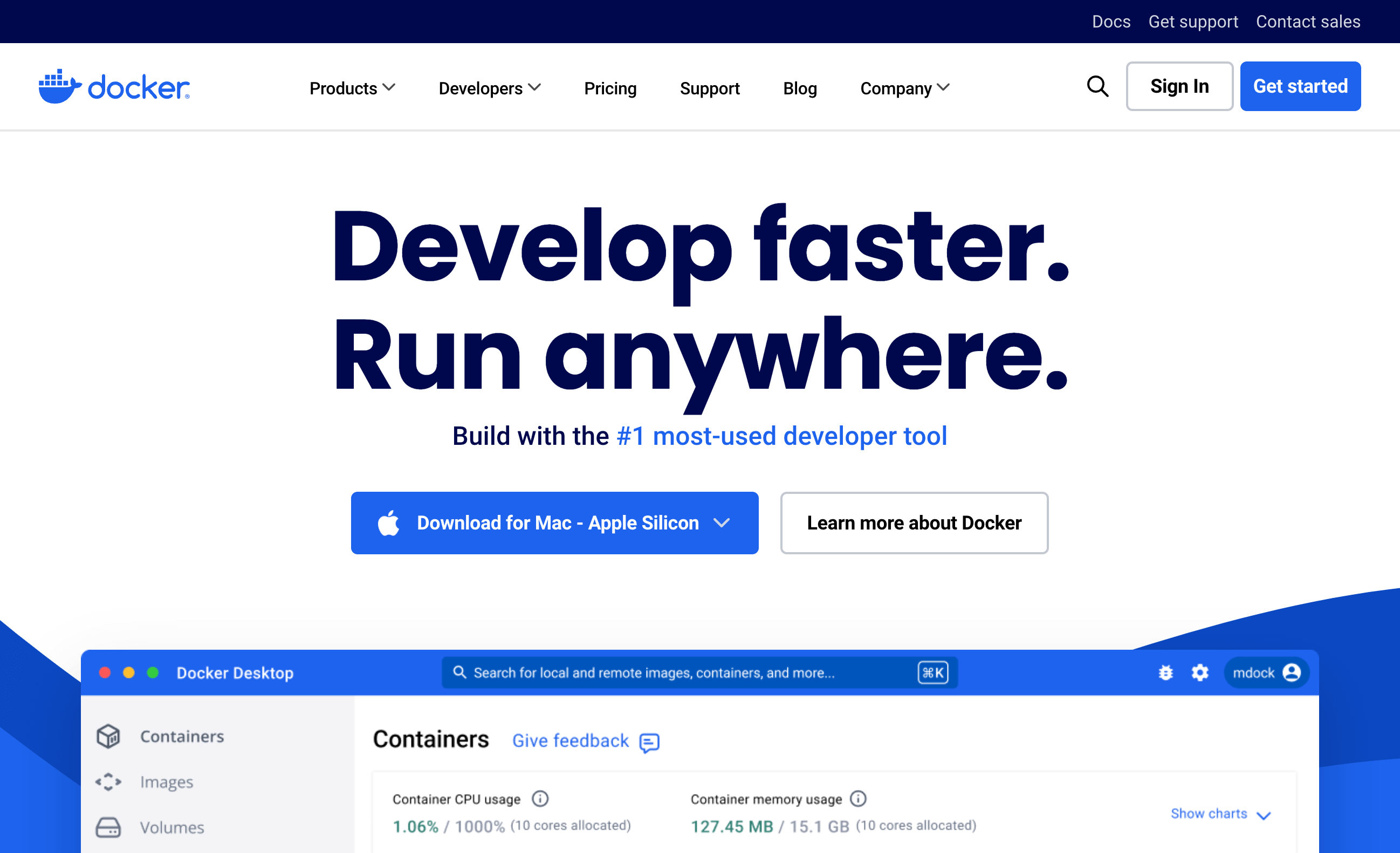The width and height of the screenshot is (1400, 853).
Task: Open the Pricing menu item
Action: (610, 88)
